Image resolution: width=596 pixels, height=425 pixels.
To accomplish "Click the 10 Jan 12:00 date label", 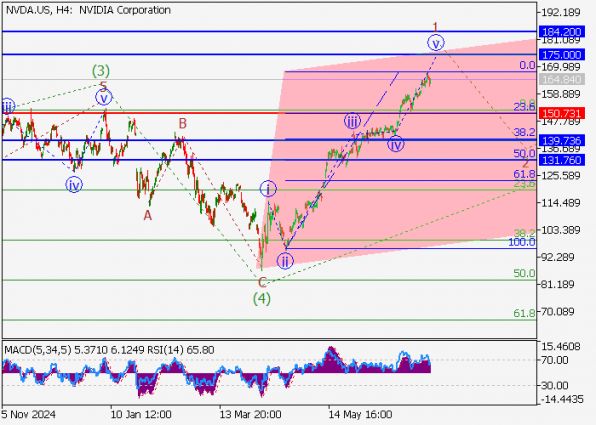I will tap(141, 414).
